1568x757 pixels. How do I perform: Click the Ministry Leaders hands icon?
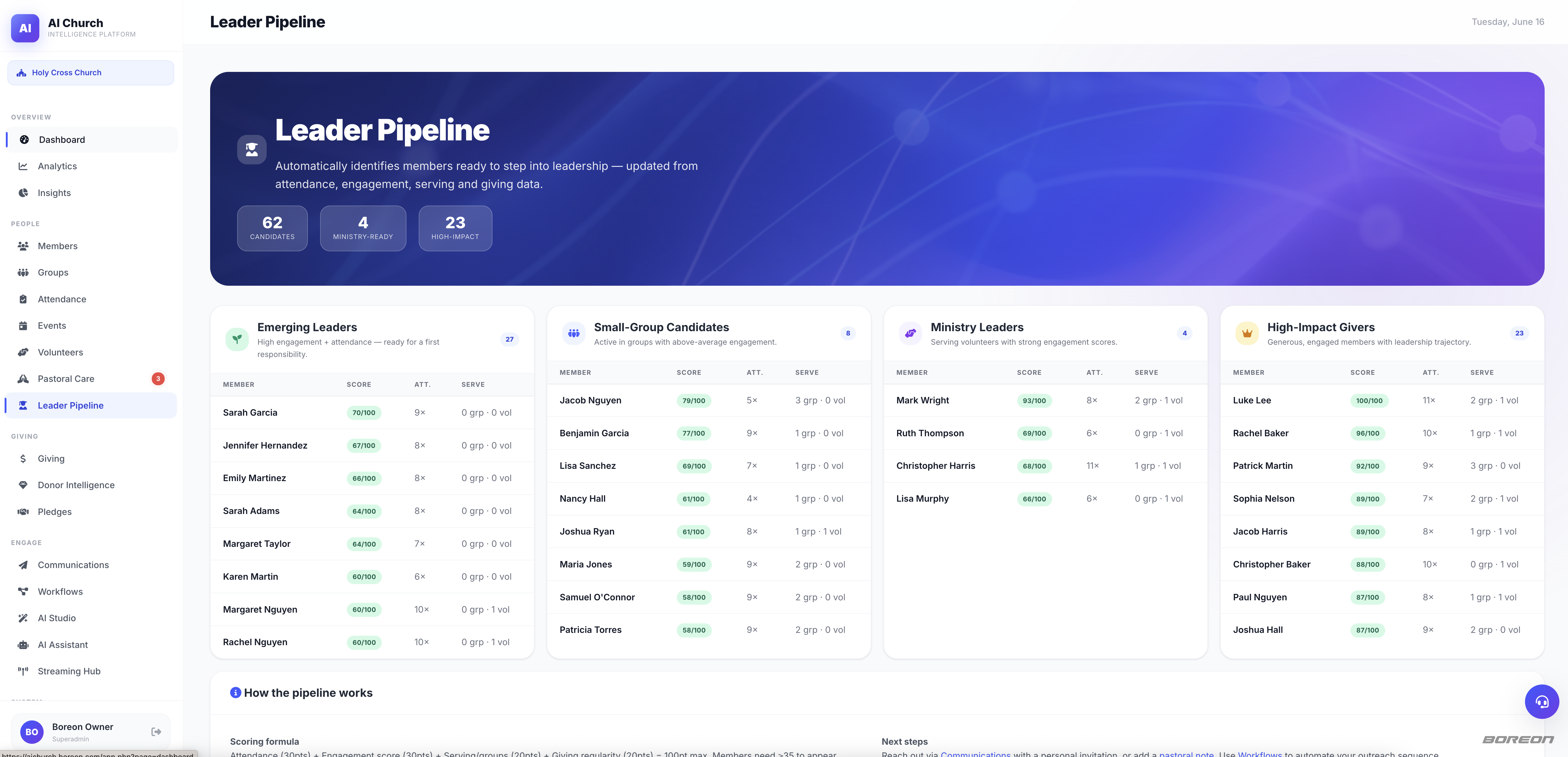point(910,333)
